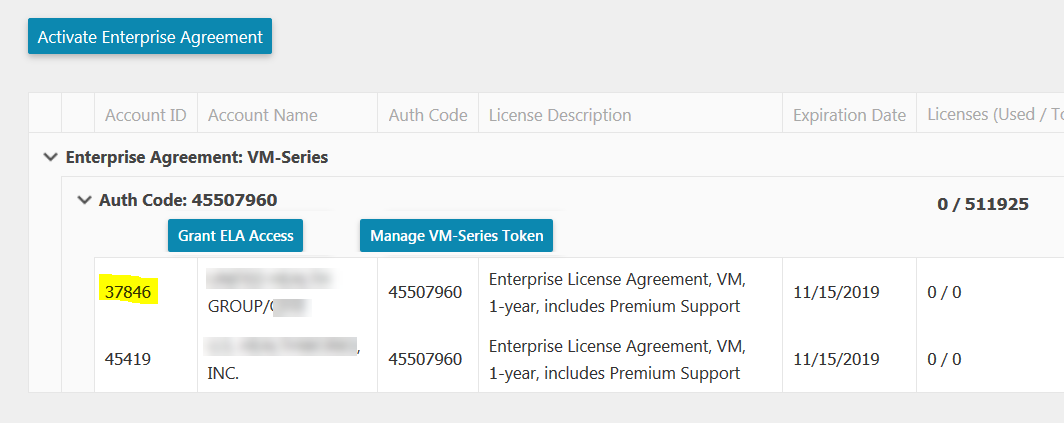This screenshot has height=423, width=1064.
Task: Click first row expiration date 11/15/2019
Action: click(836, 292)
